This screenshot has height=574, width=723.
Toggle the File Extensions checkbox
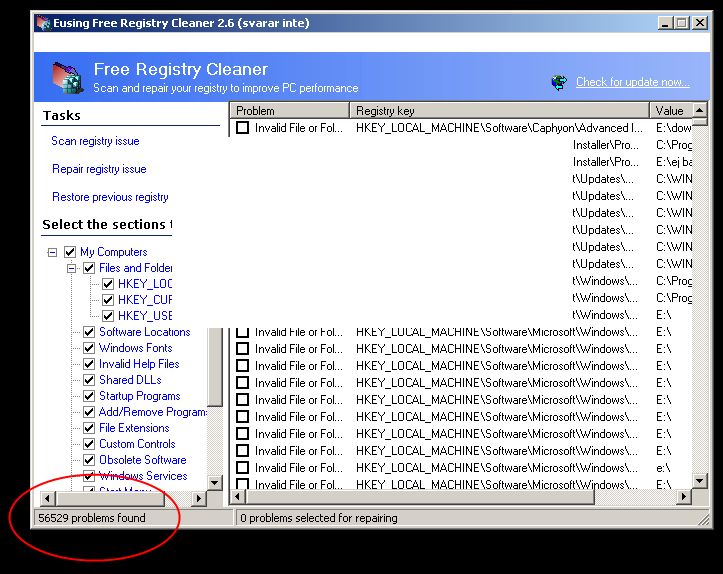tap(89, 428)
